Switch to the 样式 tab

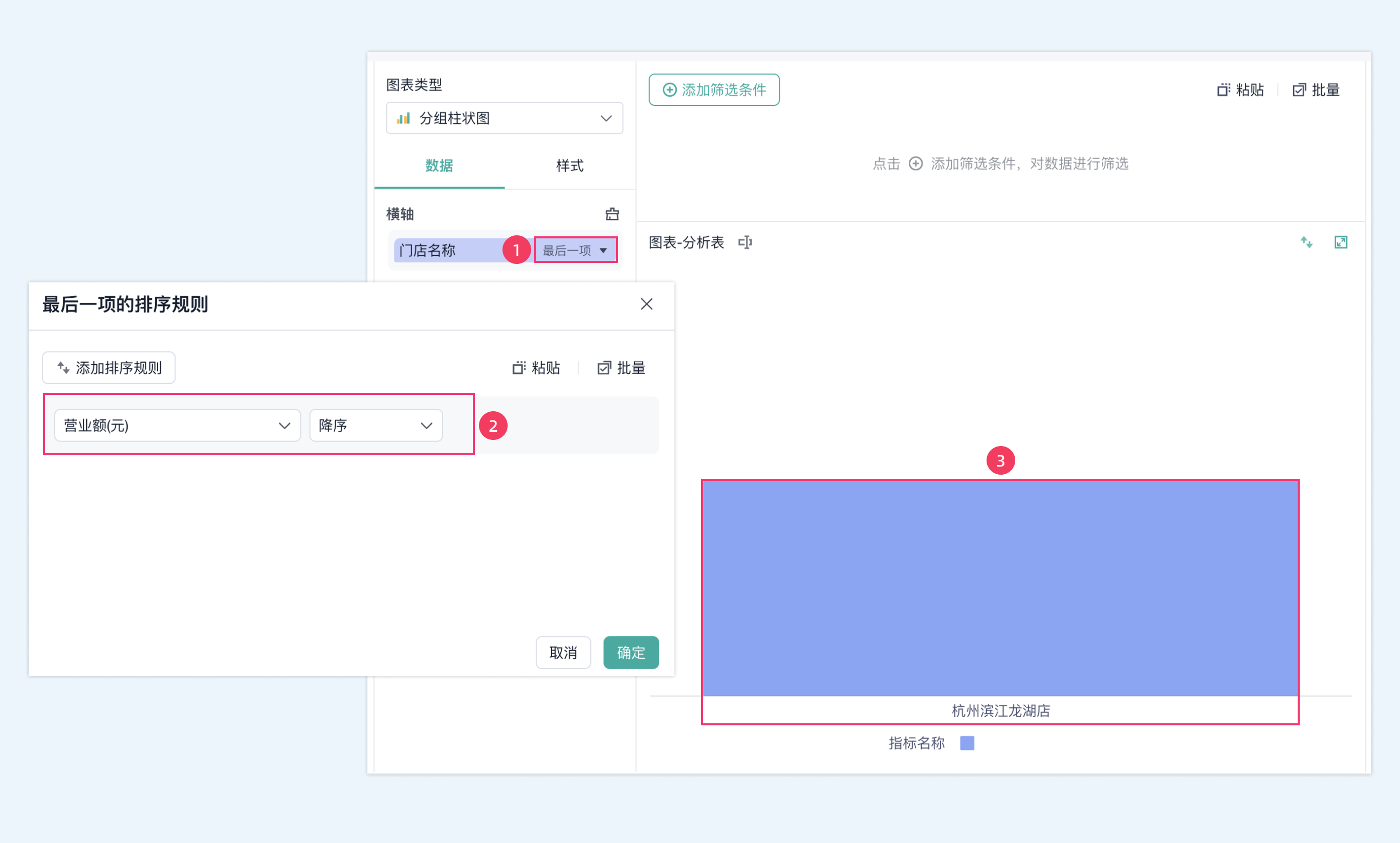(570, 165)
